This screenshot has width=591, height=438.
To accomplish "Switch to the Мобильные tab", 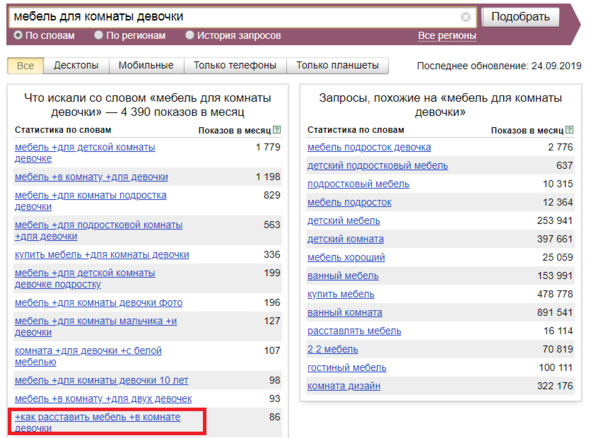I will coord(146,66).
